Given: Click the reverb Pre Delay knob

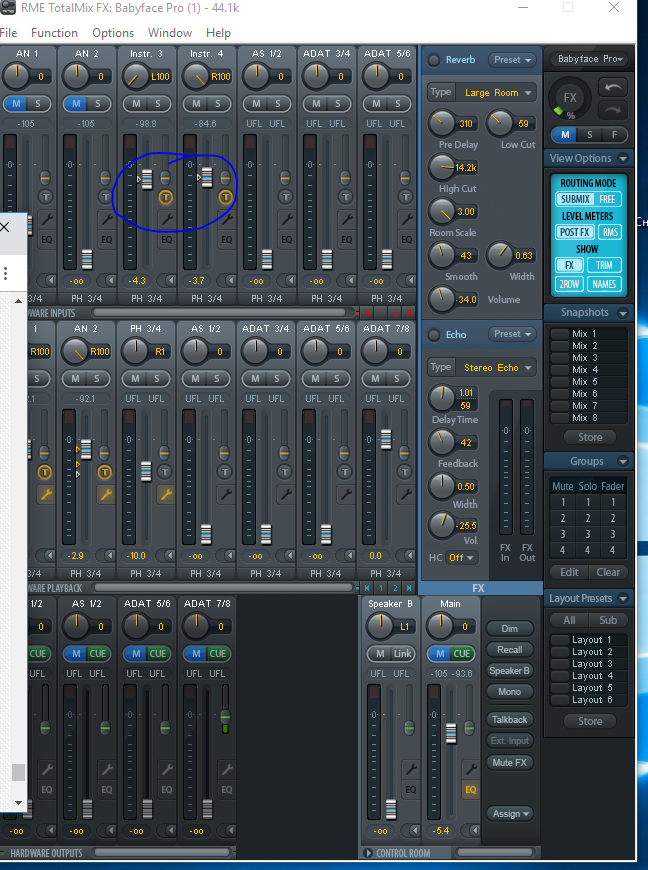Looking at the screenshot, I should (441, 123).
